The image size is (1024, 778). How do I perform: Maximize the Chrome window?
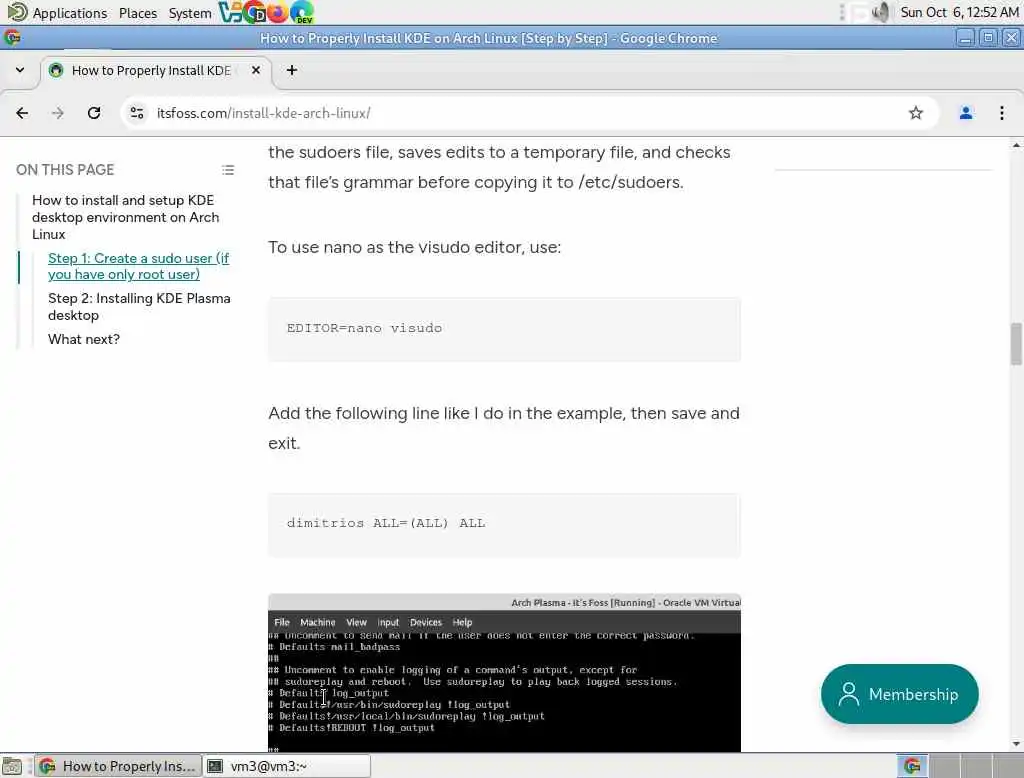(988, 38)
